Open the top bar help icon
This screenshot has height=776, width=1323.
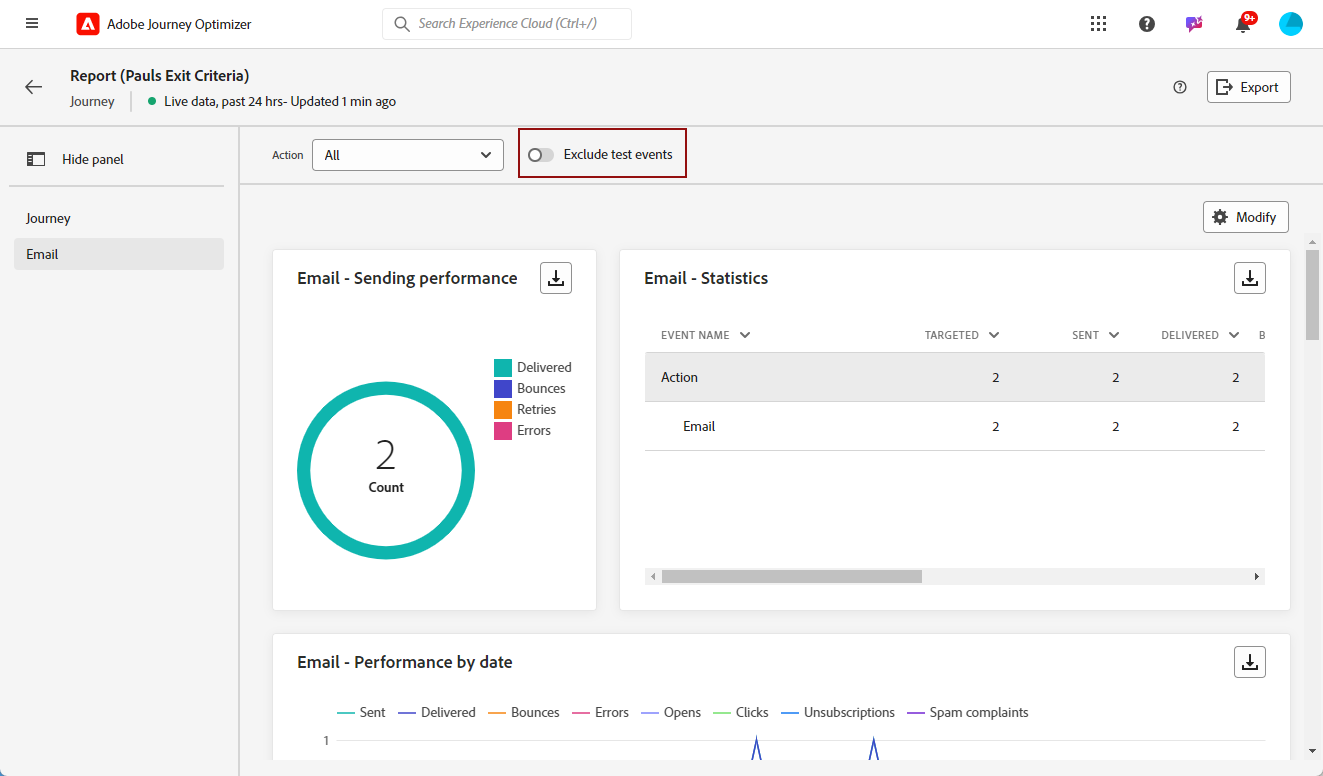click(1147, 24)
